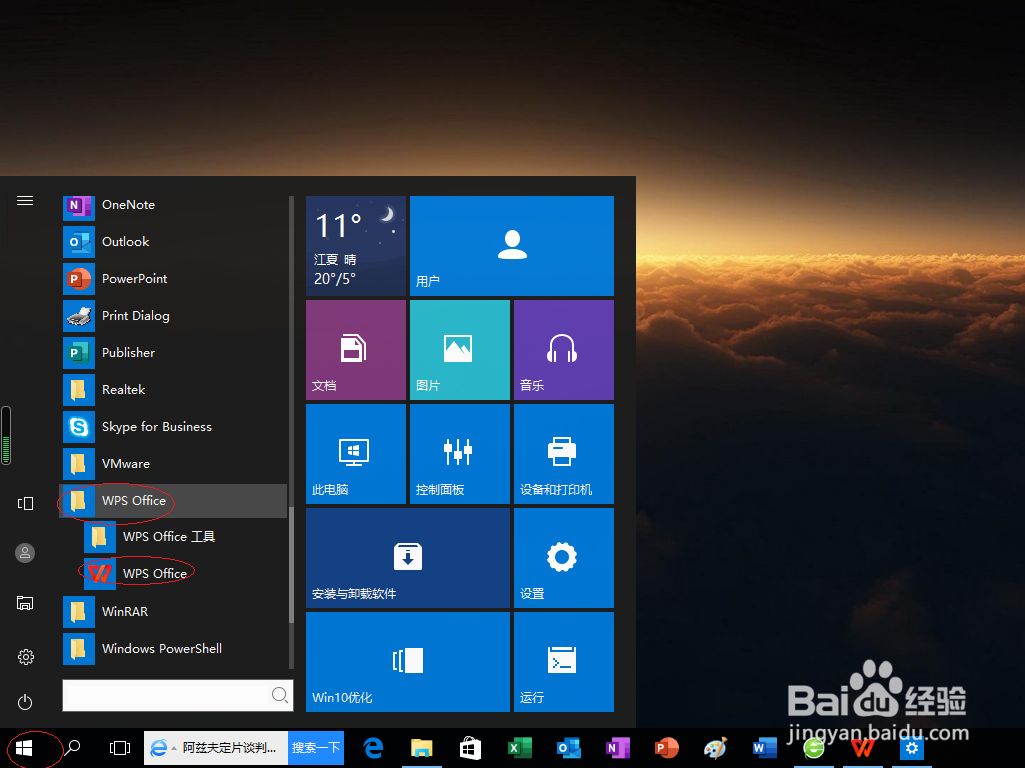Open File Explorer from taskbar
1025x768 pixels.
tap(422, 748)
